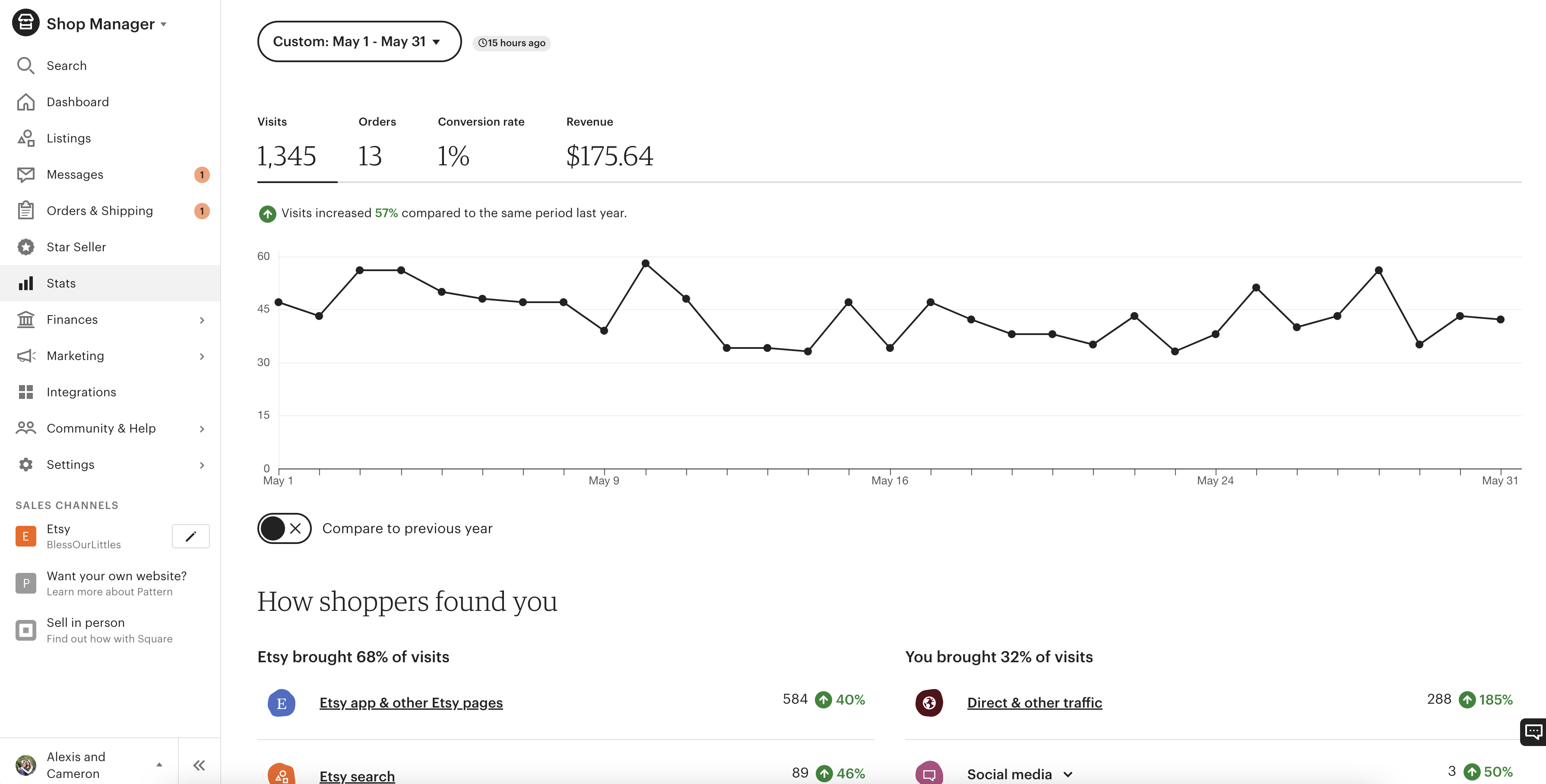This screenshot has width=1546, height=784.
Task: Click the Messages envelope icon
Action: pos(26,174)
